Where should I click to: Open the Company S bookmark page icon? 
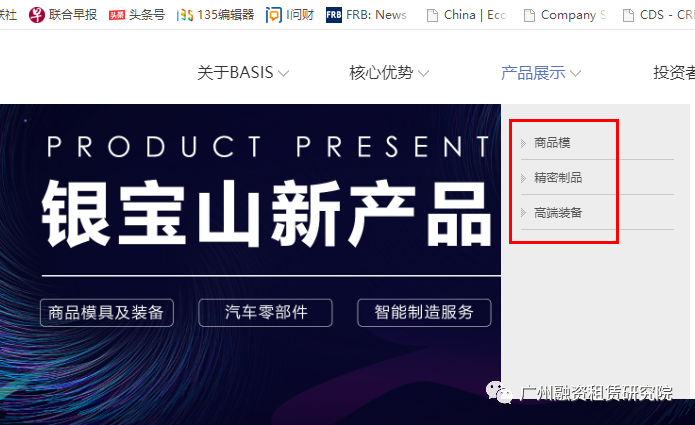pos(529,16)
